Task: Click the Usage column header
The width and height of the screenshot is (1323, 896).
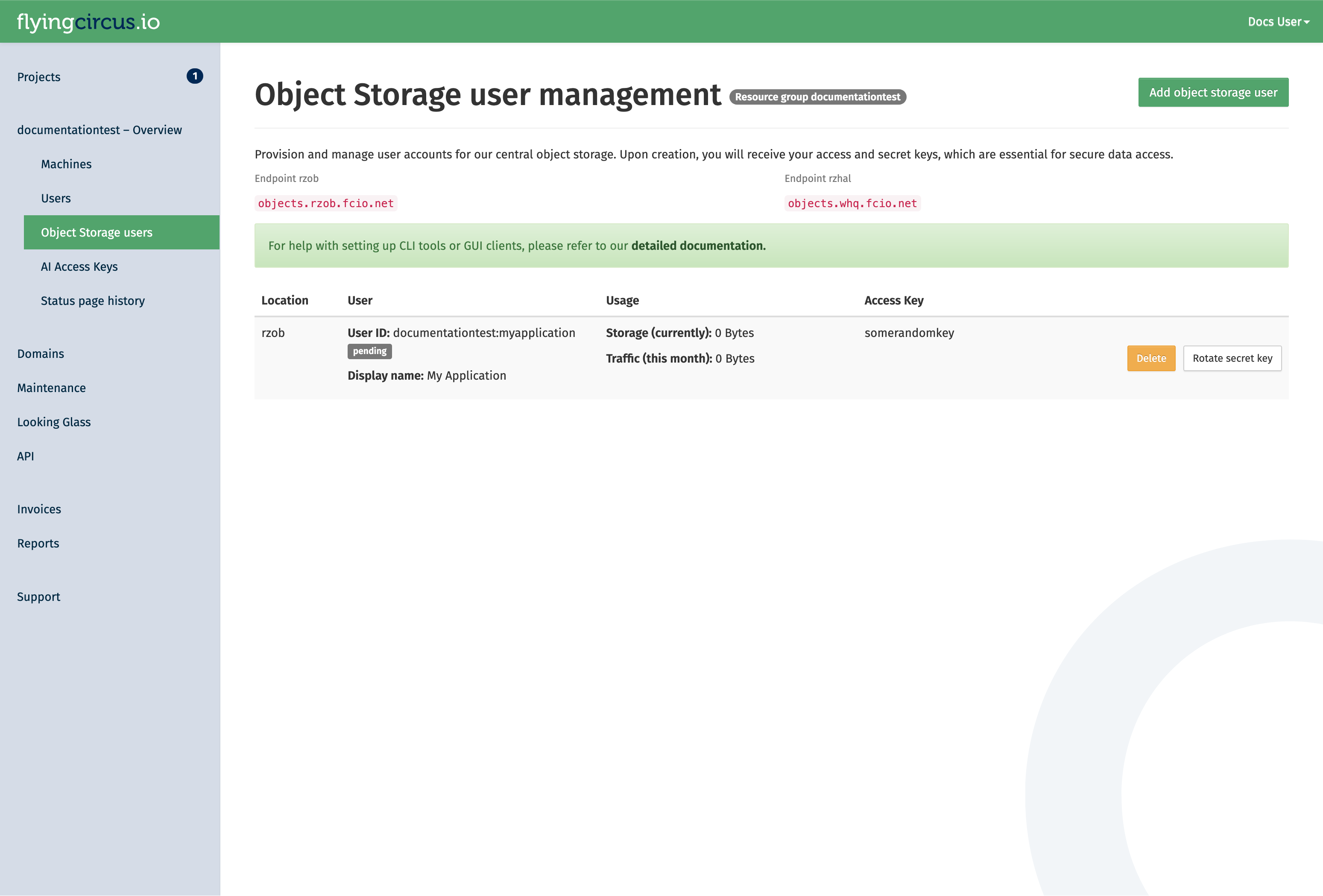Action: [622, 300]
